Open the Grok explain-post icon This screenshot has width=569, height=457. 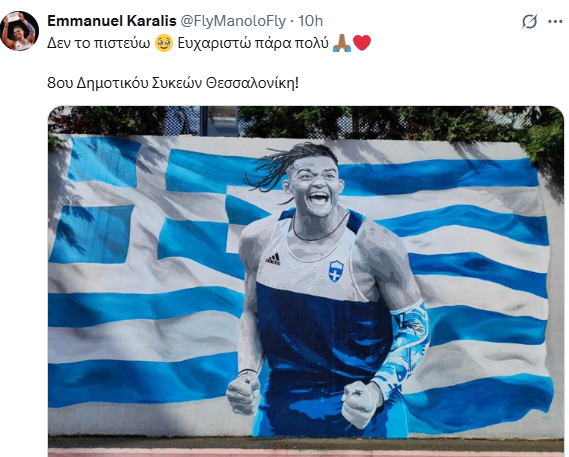pyautogui.click(x=529, y=22)
